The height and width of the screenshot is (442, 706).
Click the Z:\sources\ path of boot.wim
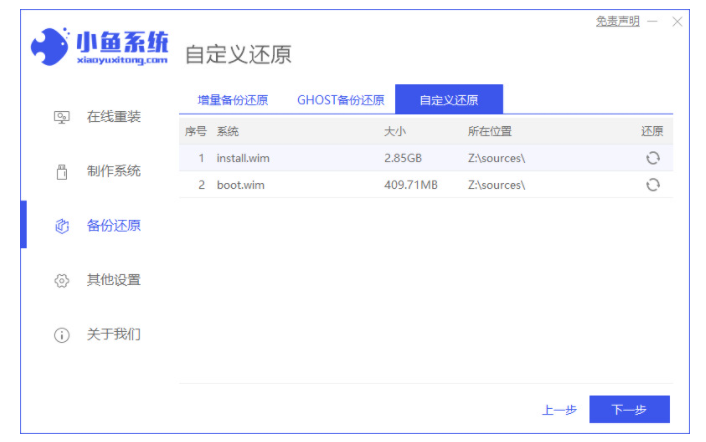(496, 185)
